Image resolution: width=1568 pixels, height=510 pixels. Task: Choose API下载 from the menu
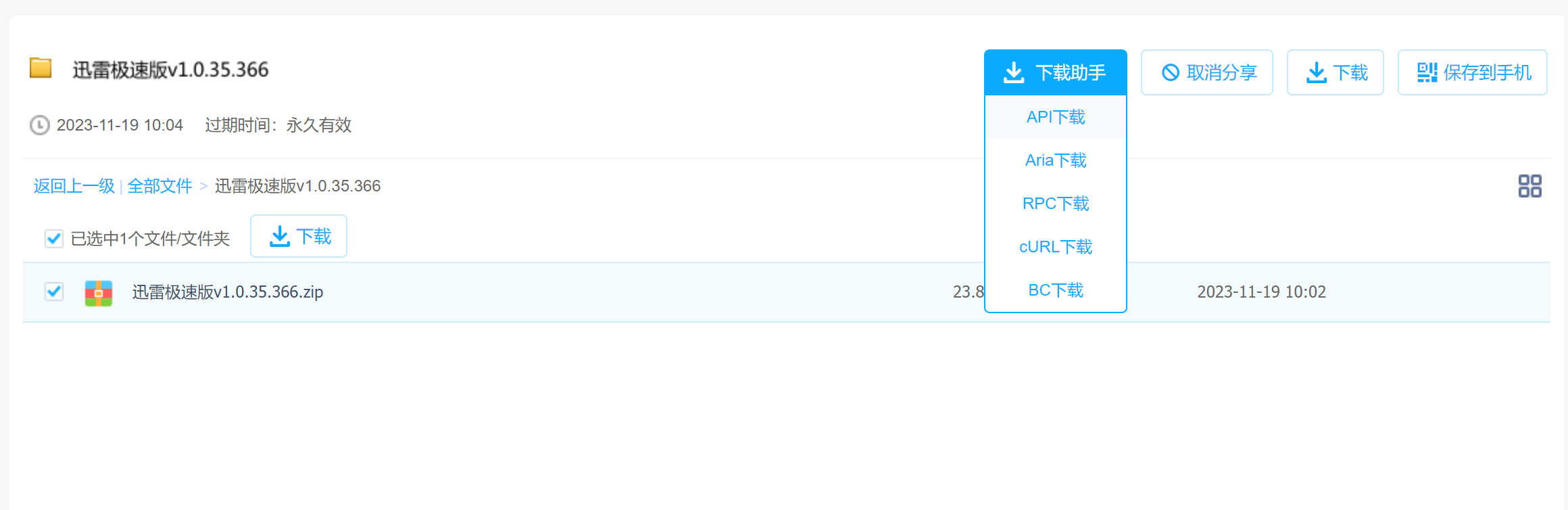[x=1055, y=117]
